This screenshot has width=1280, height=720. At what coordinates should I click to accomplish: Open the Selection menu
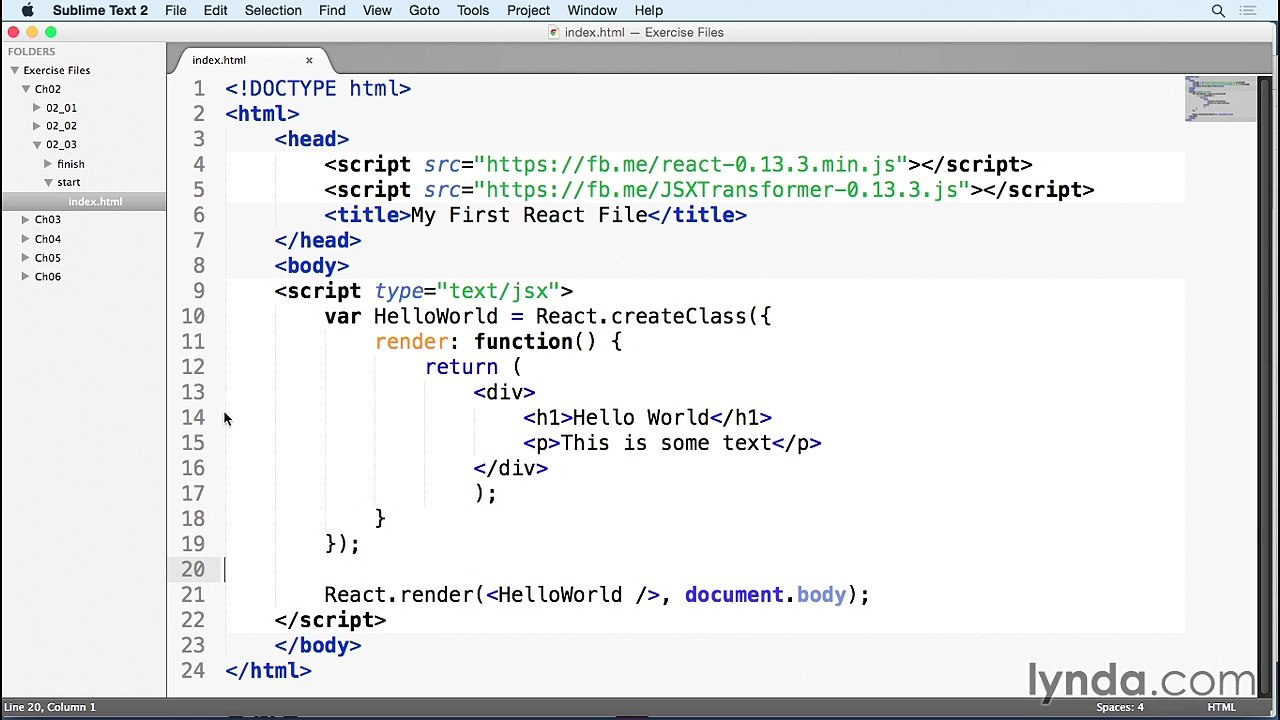click(273, 10)
